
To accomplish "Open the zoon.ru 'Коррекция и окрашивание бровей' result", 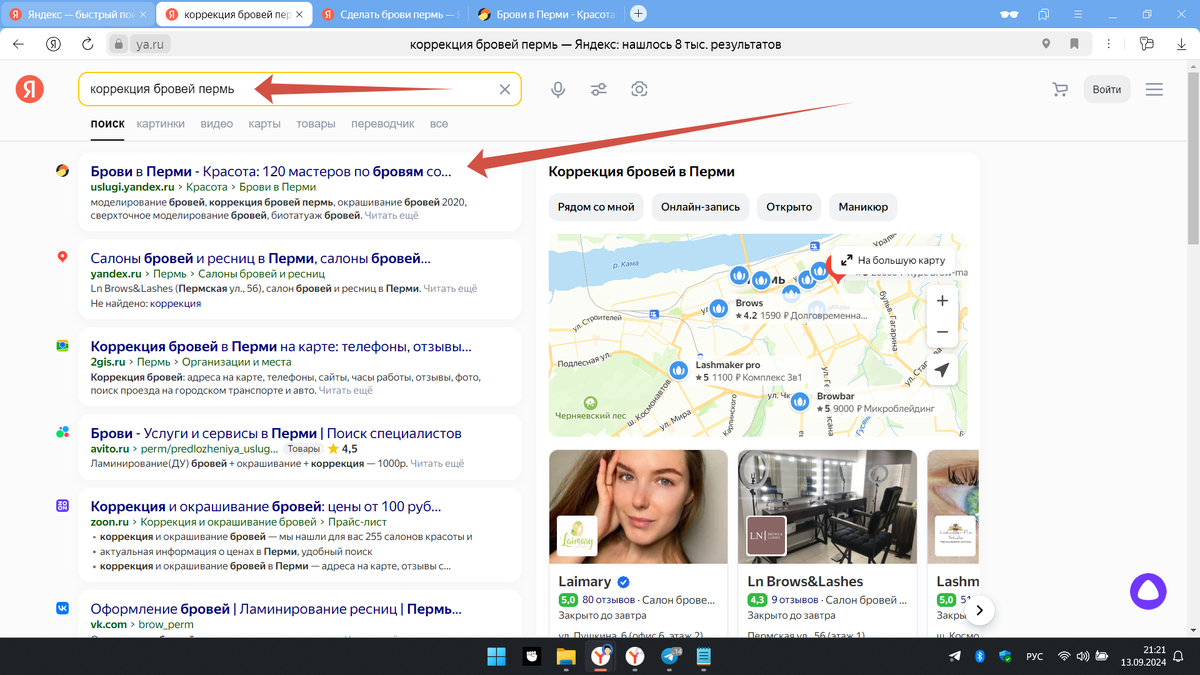I will (x=266, y=506).
